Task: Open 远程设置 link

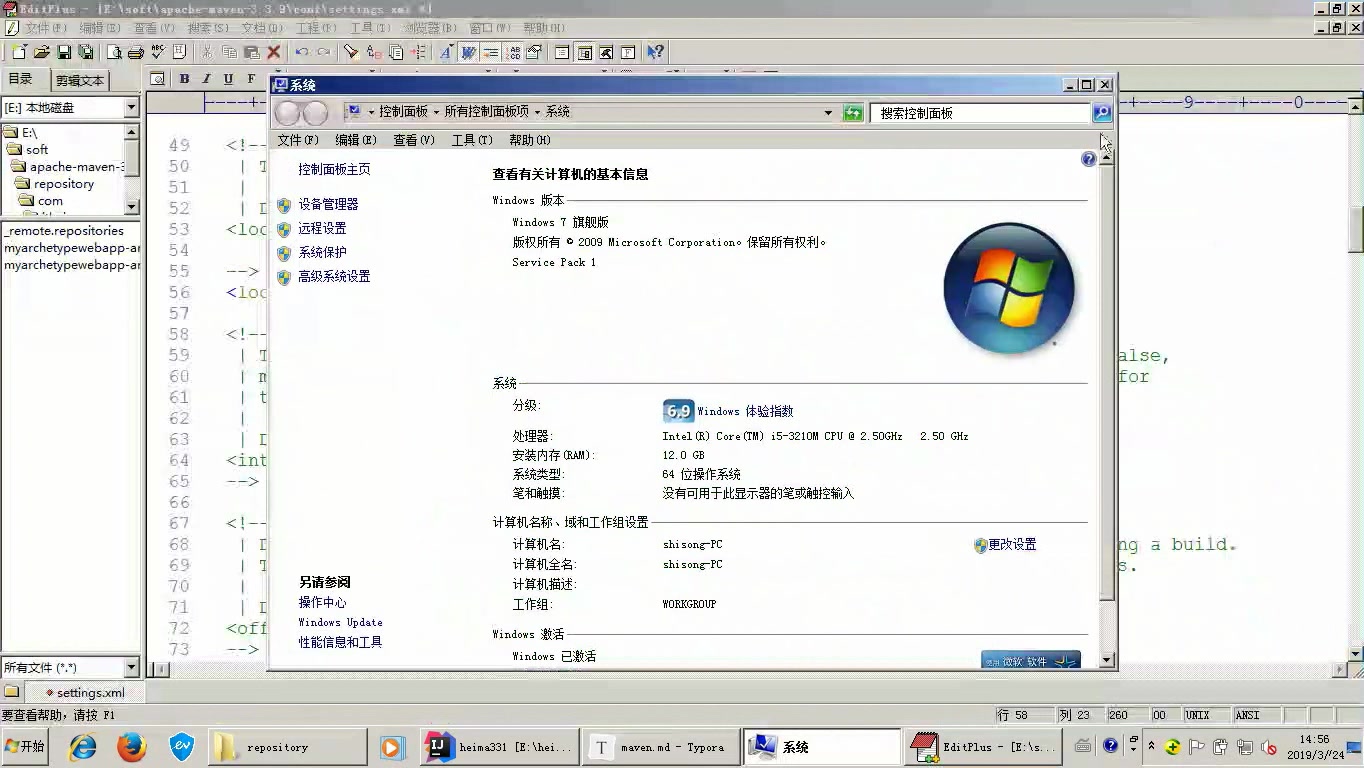Action: tap(322, 228)
